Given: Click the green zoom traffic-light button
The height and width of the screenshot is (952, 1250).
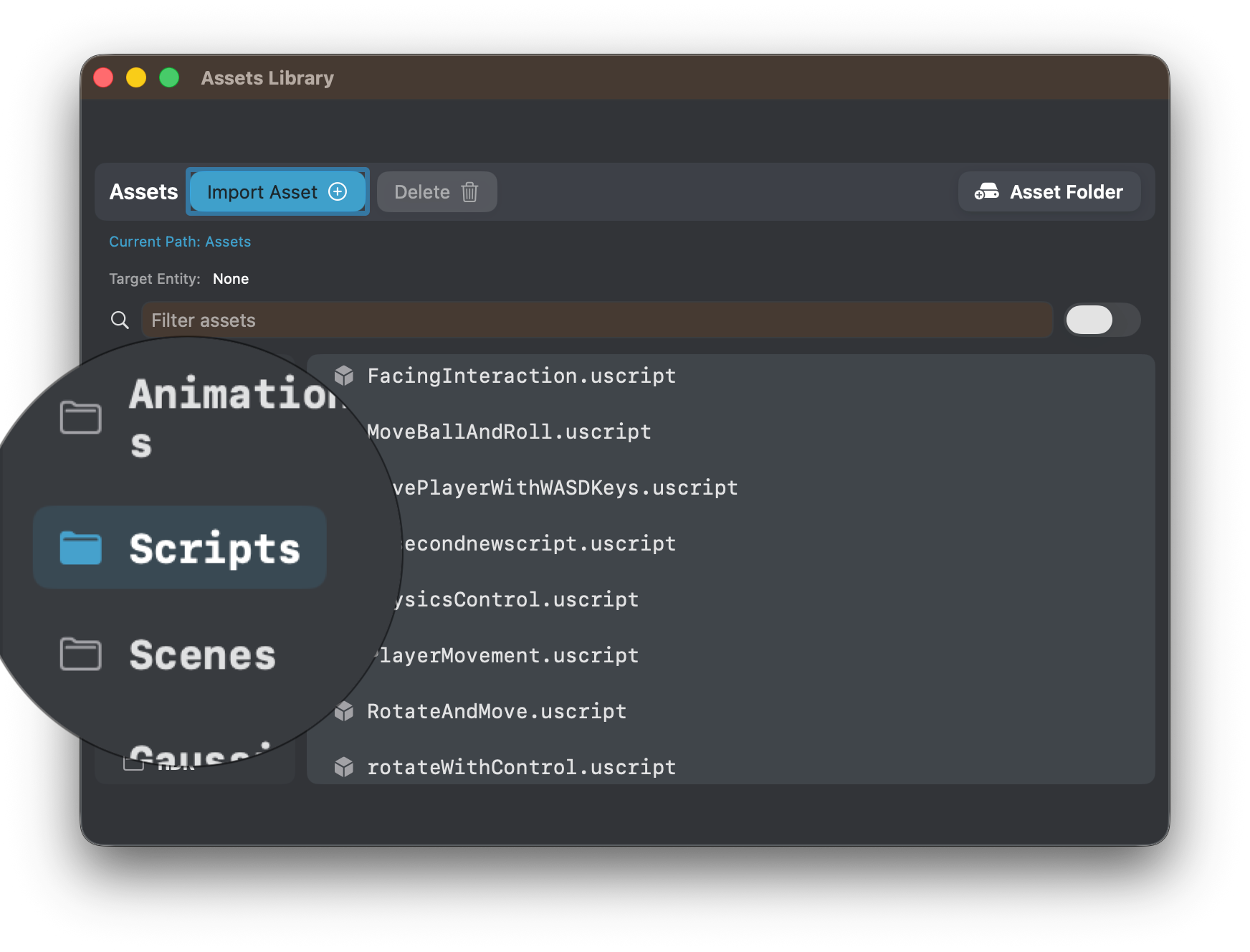Looking at the screenshot, I should pos(169,77).
